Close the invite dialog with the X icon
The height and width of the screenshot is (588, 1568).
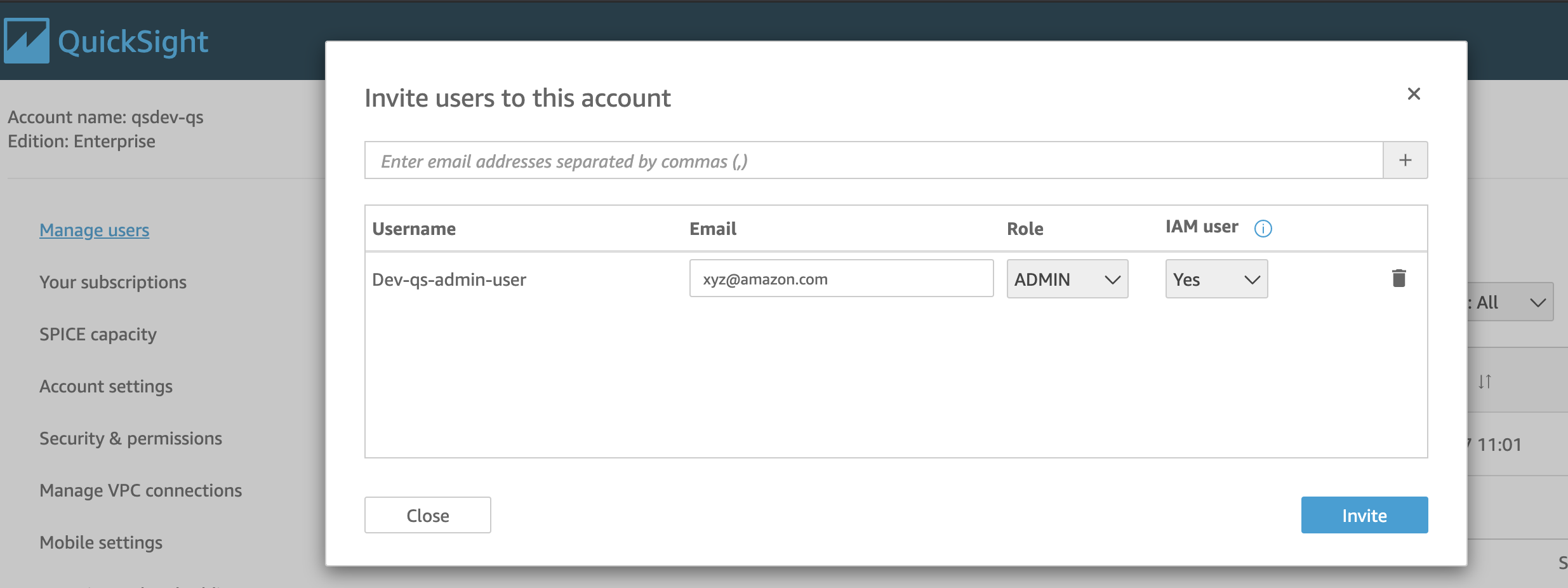click(x=1413, y=94)
